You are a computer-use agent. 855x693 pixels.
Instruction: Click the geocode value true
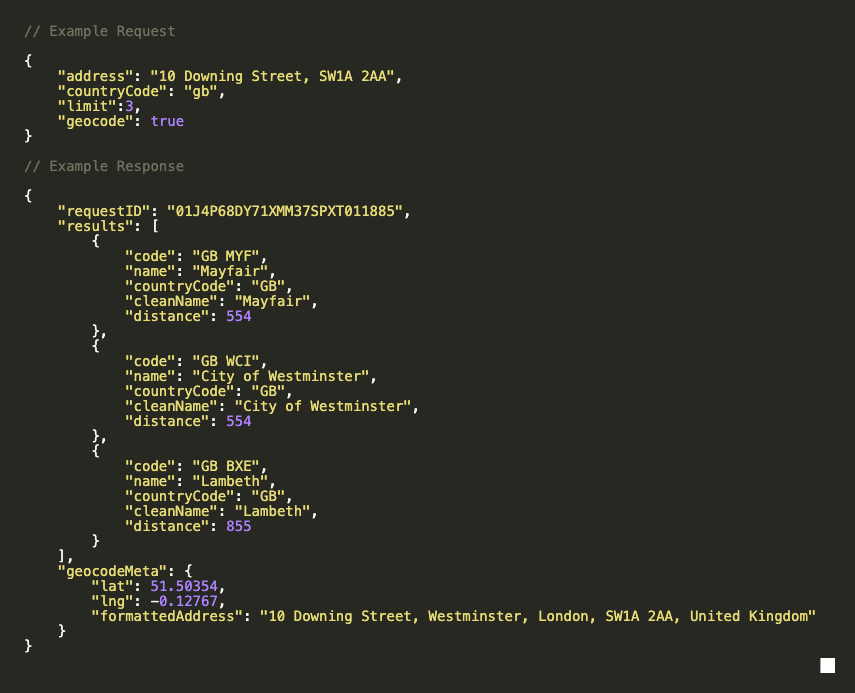(167, 121)
